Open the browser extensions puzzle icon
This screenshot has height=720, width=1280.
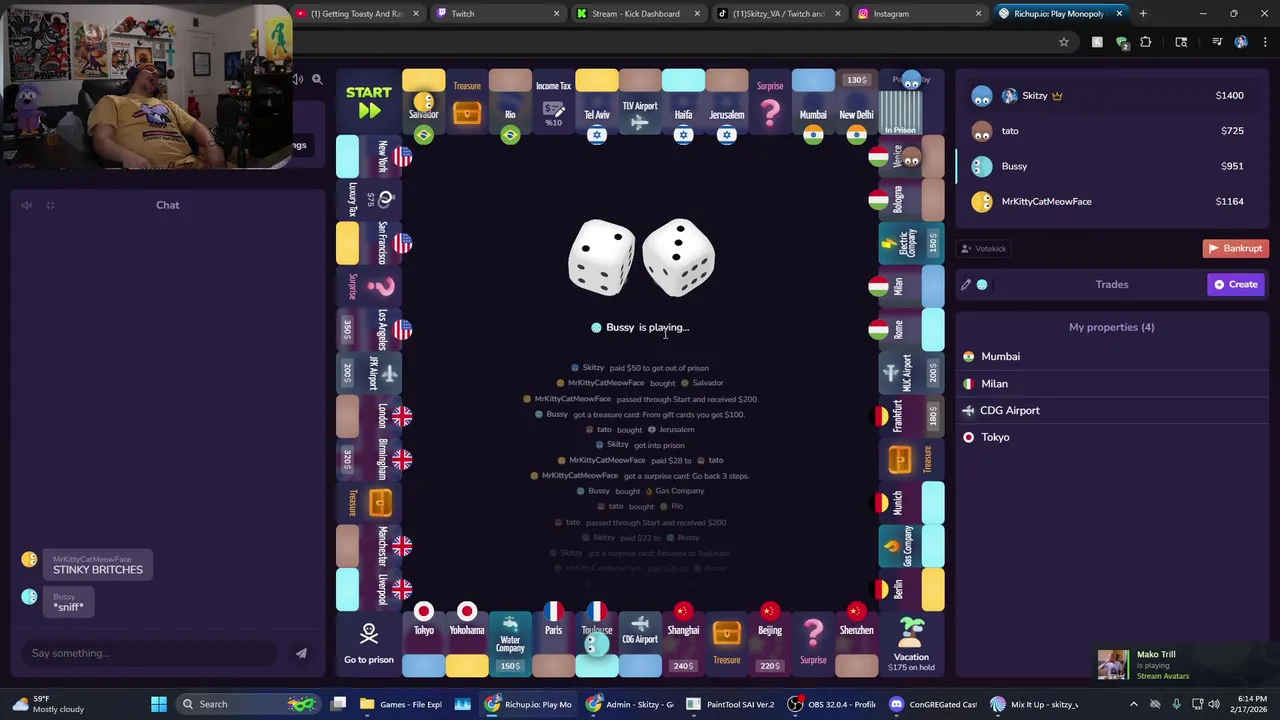click(1146, 42)
